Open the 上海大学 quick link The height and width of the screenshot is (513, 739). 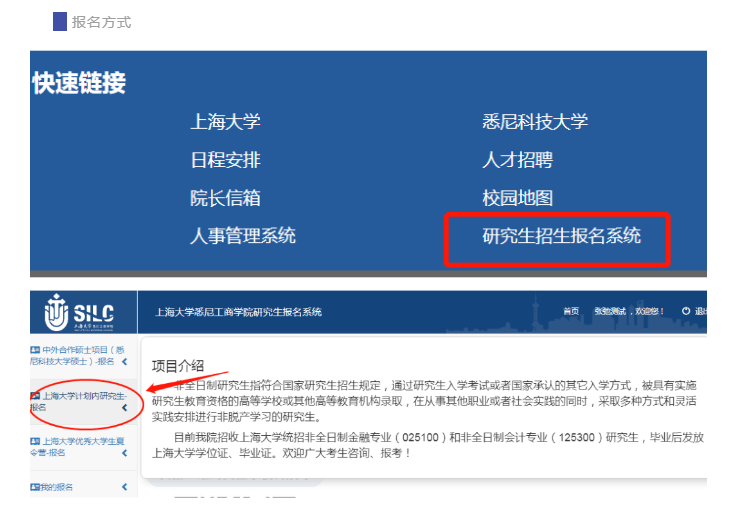point(225,122)
